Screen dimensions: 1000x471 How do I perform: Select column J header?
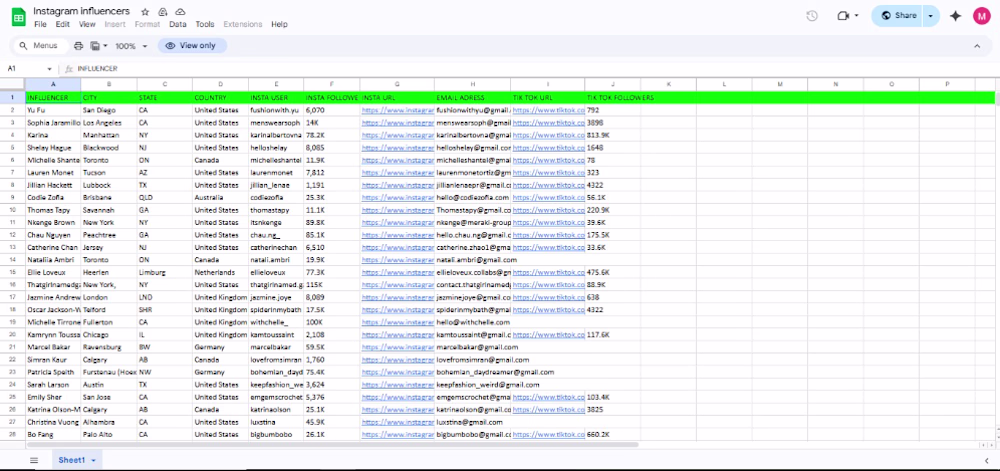(612, 84)
